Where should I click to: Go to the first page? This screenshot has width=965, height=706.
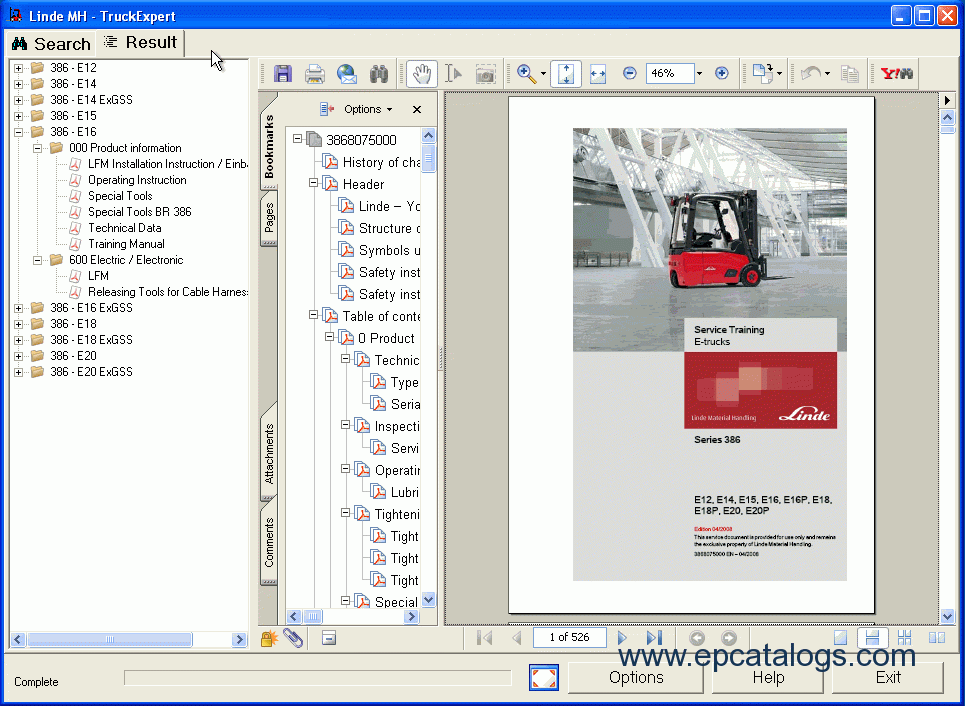click(484, 638)
